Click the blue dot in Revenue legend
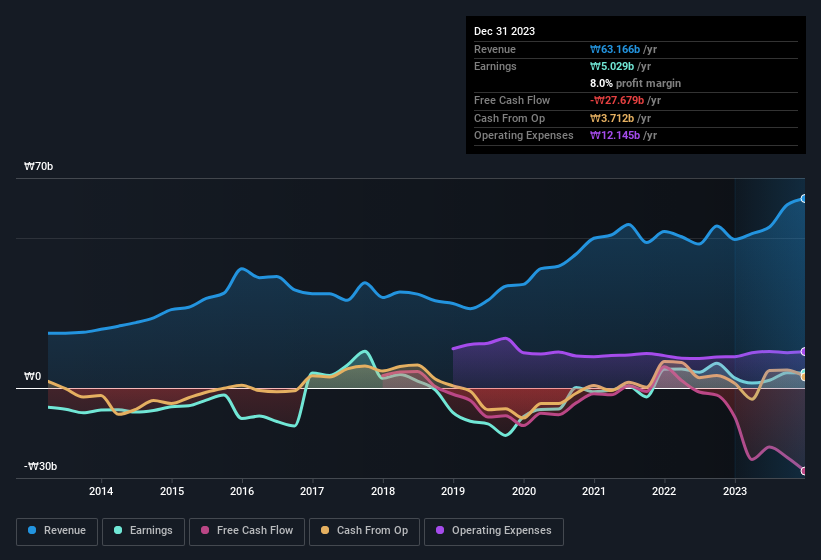Screen dimensions: 821x560 (33, 531)
